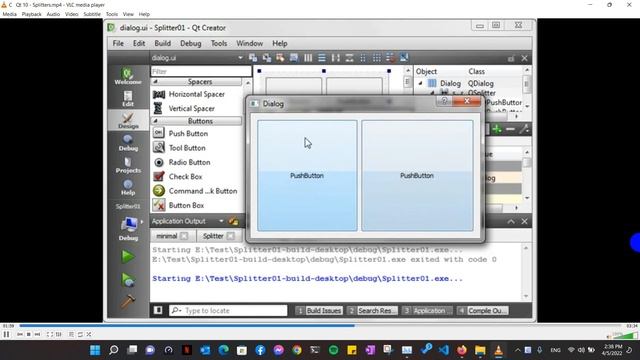Image resolution: width=640 pixels, height=360 pixels.
Task: Open the Build Issues pane
Action: 319,311
